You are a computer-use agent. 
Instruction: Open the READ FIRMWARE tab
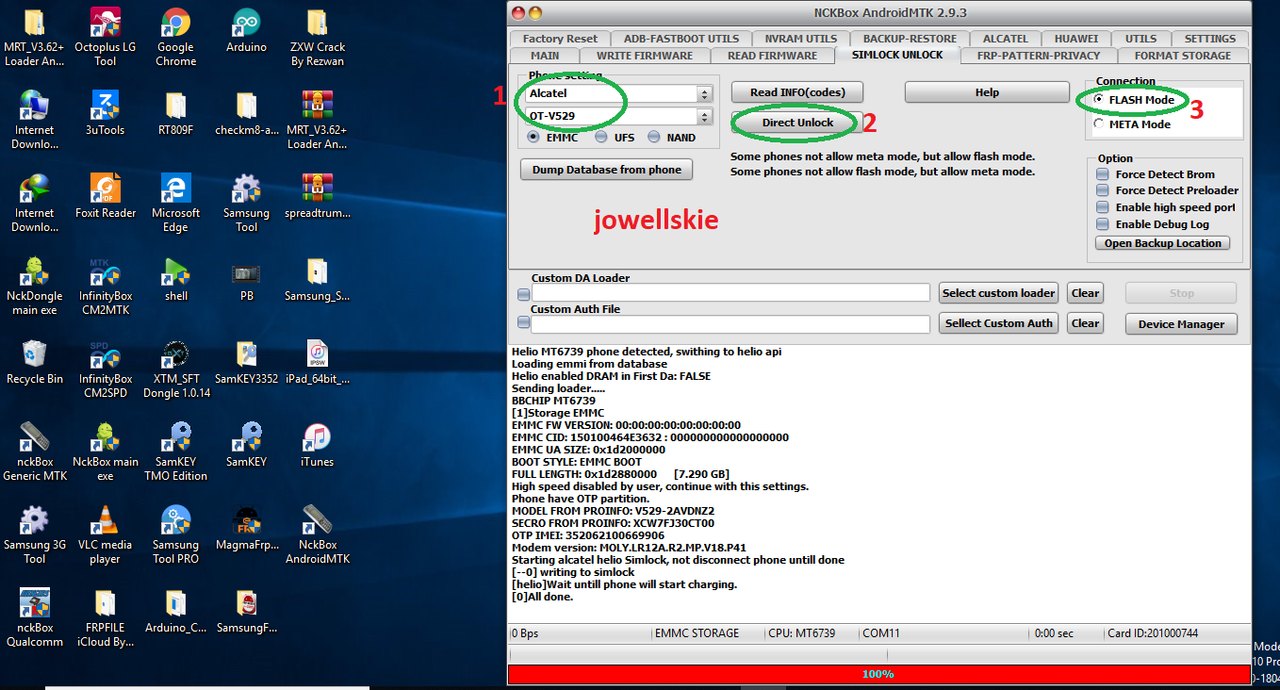point(772,55)
